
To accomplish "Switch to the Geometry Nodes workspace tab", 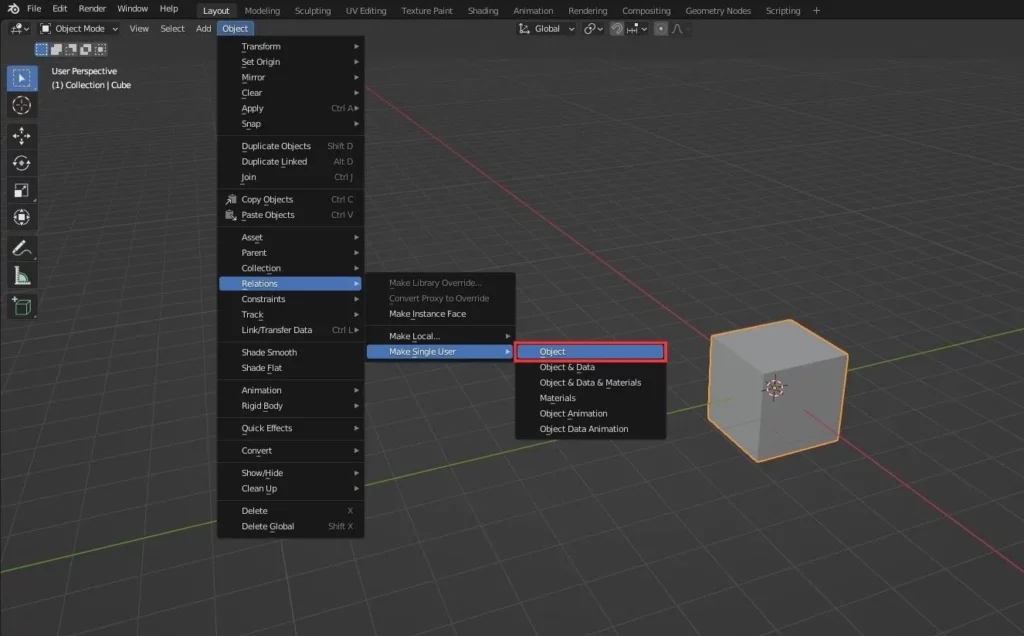I will (718, 11).
